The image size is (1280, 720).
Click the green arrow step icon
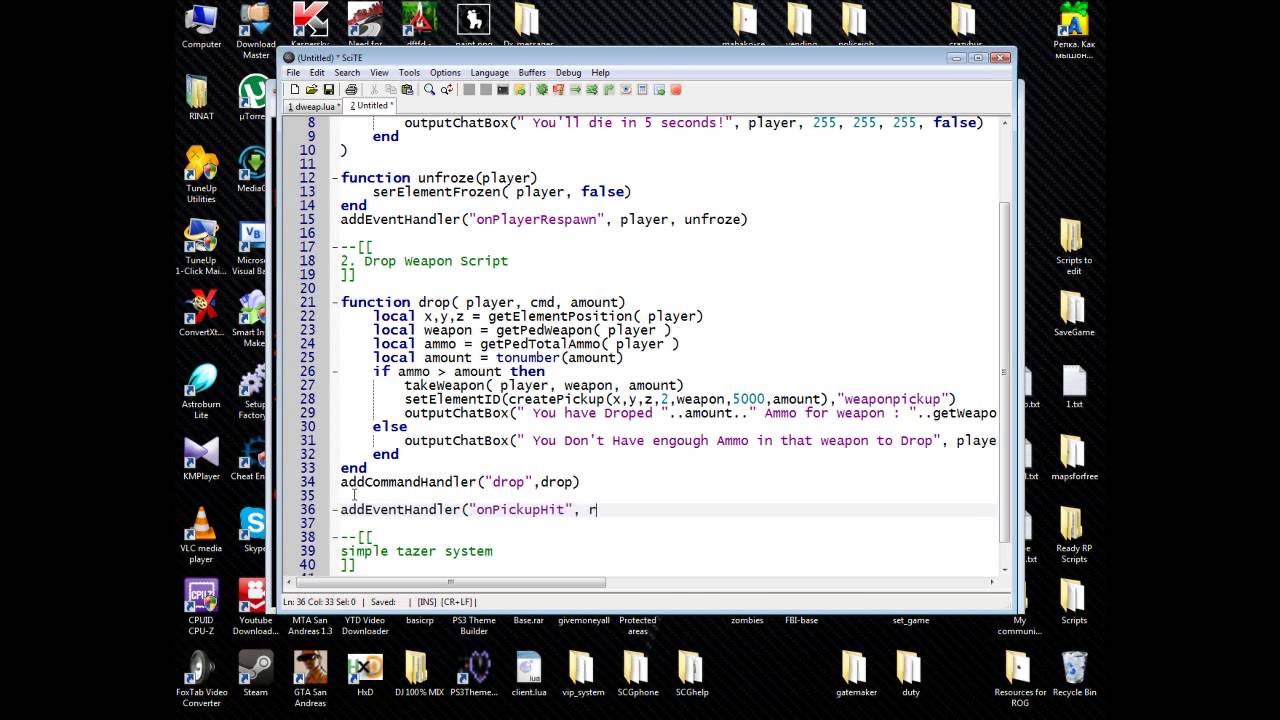tap(576, 89)
